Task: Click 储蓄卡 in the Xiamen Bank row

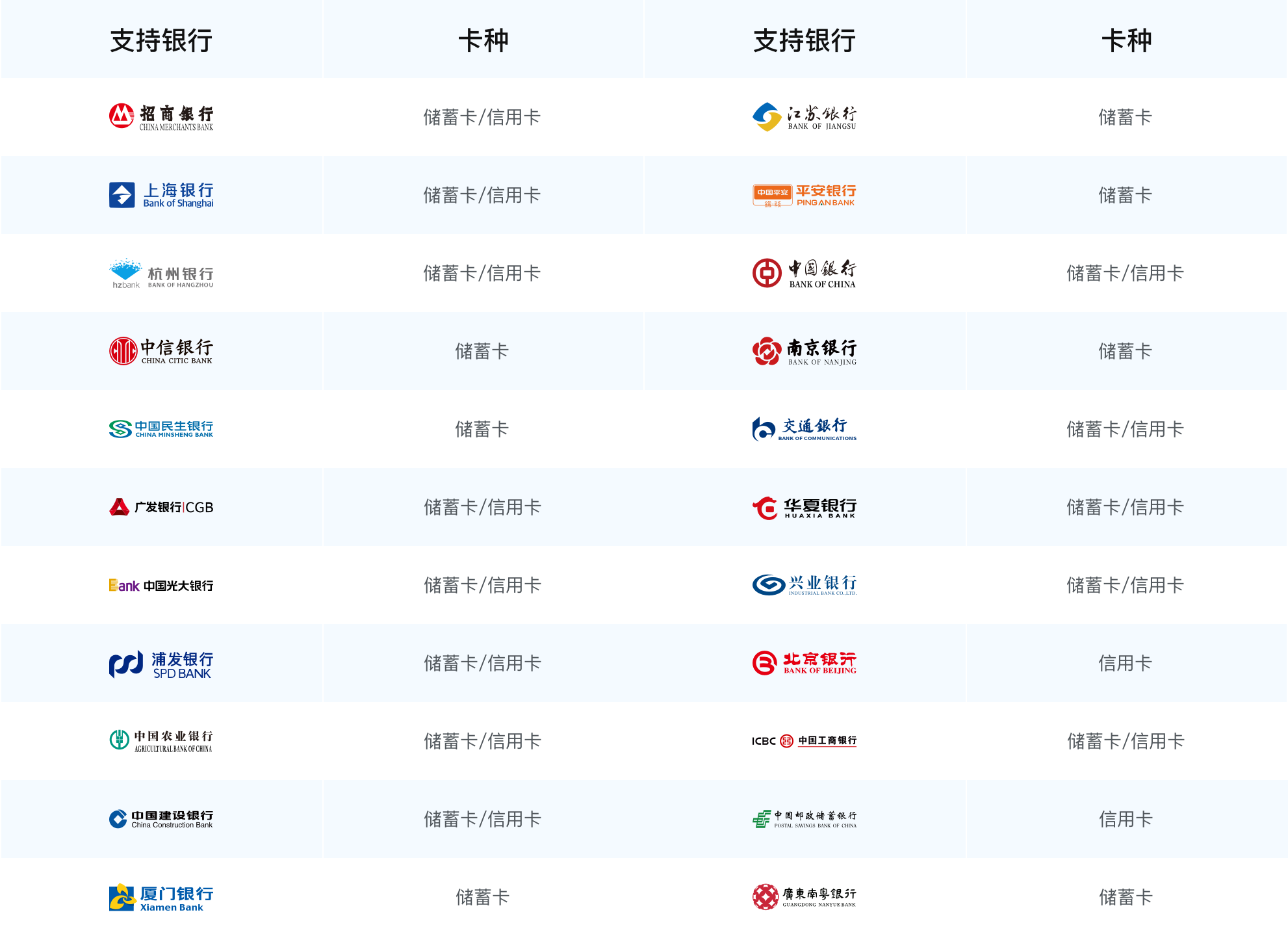Action: [482, 897]
